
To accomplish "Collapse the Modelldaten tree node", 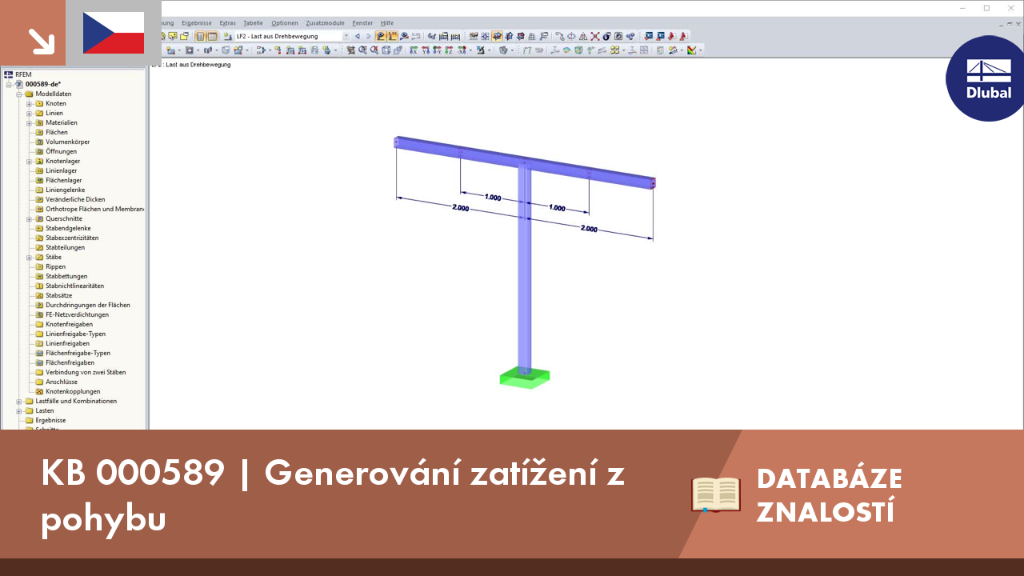I will tap(19, 94).
